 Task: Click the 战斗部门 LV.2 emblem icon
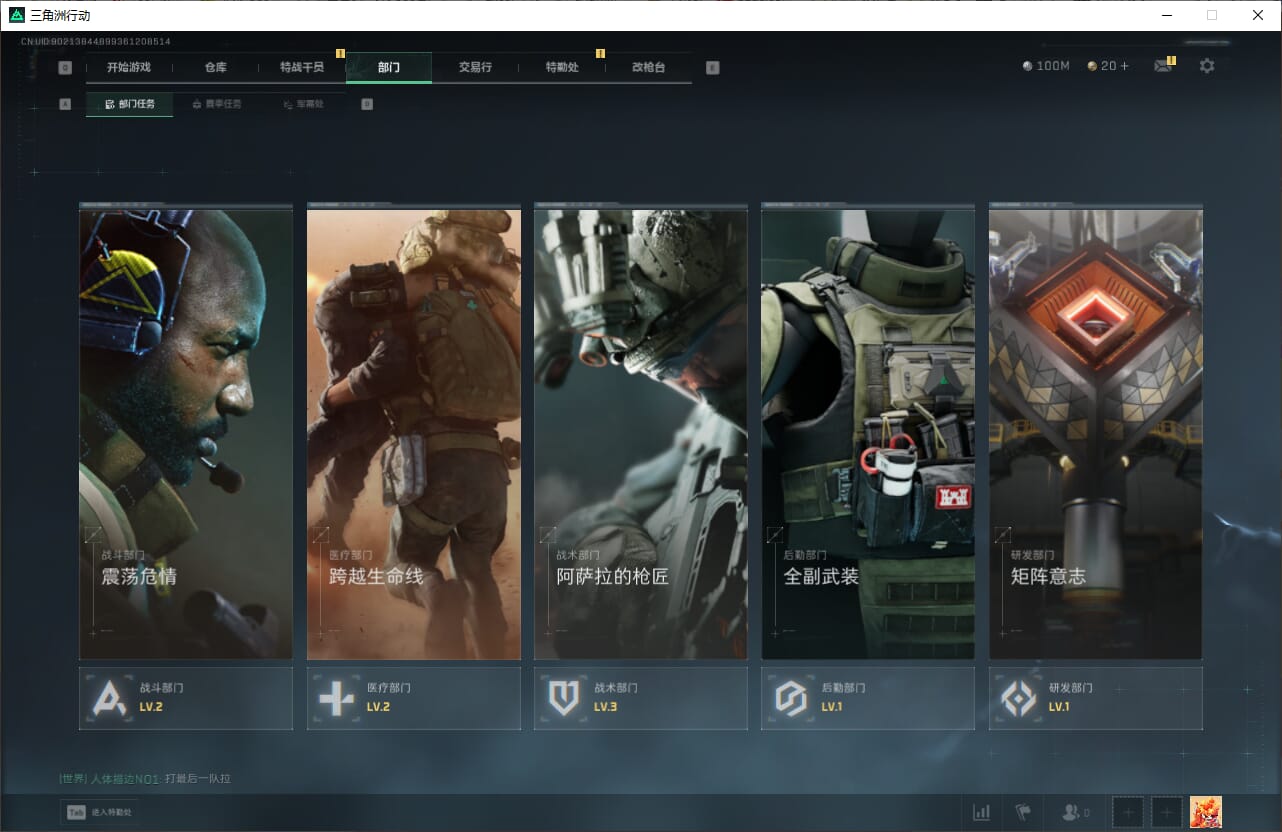coord(109,698)
